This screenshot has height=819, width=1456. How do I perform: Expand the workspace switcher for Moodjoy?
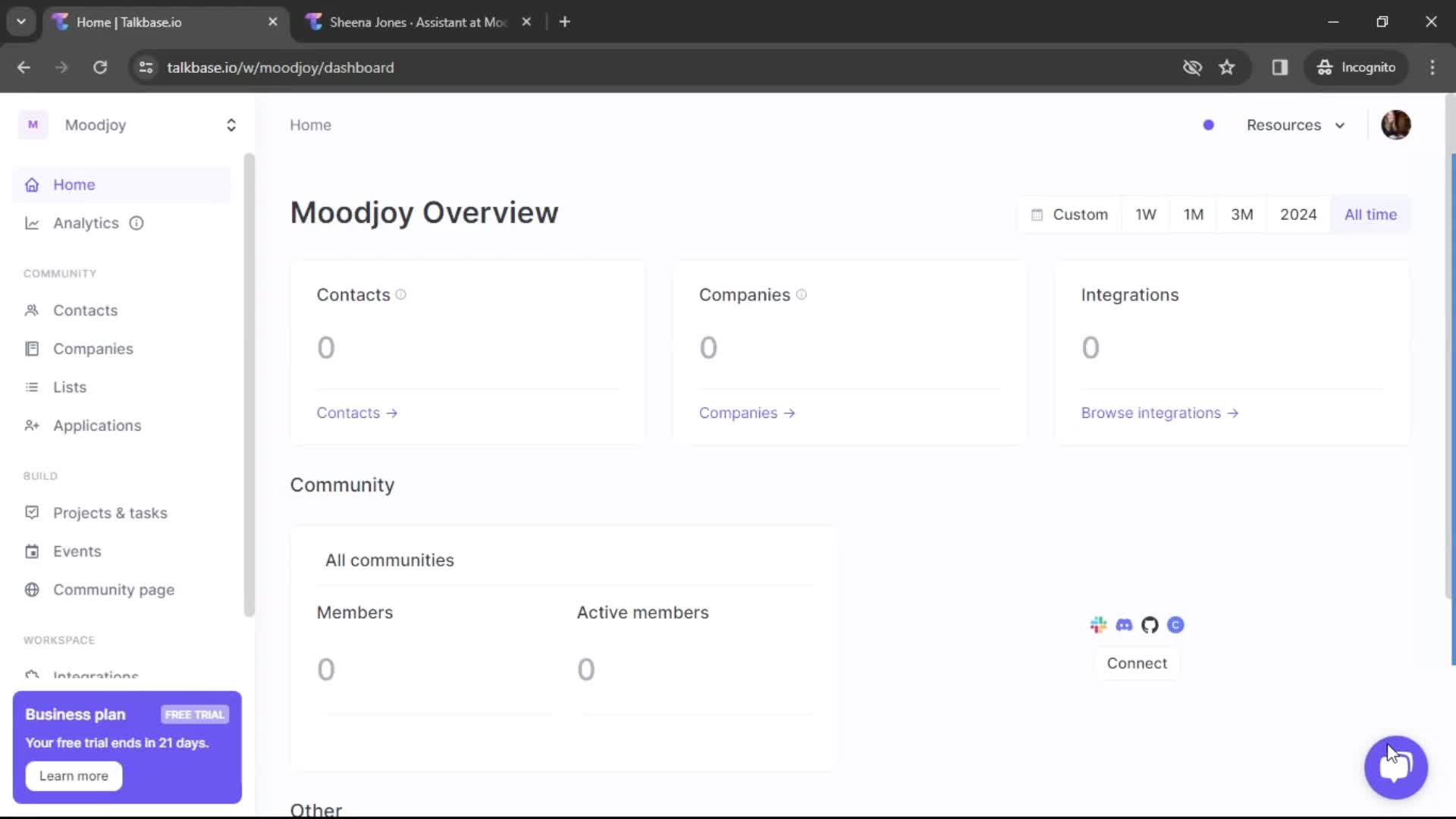point(231,125)
